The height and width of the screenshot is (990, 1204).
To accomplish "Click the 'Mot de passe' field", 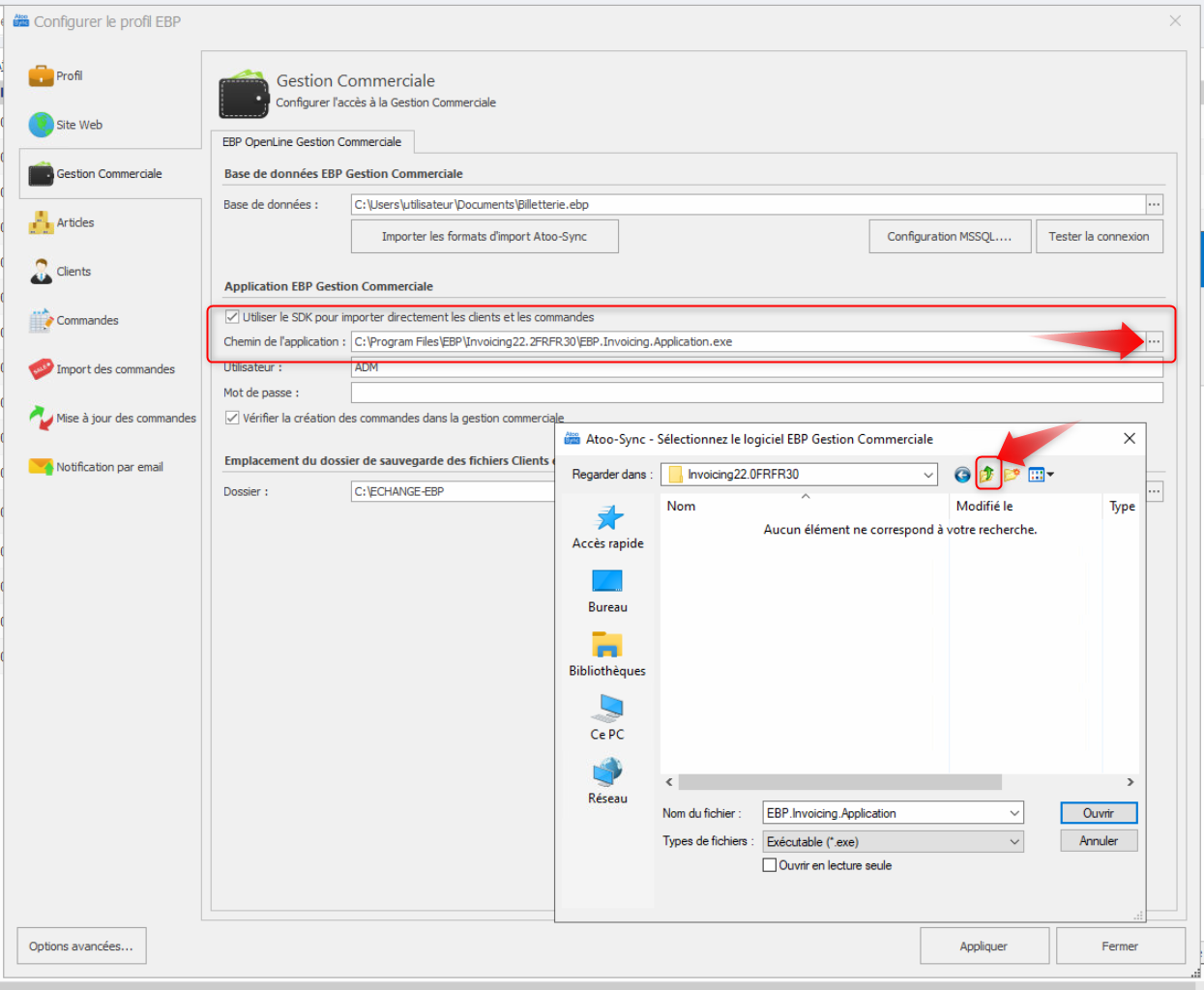I will tap(757, 393).
